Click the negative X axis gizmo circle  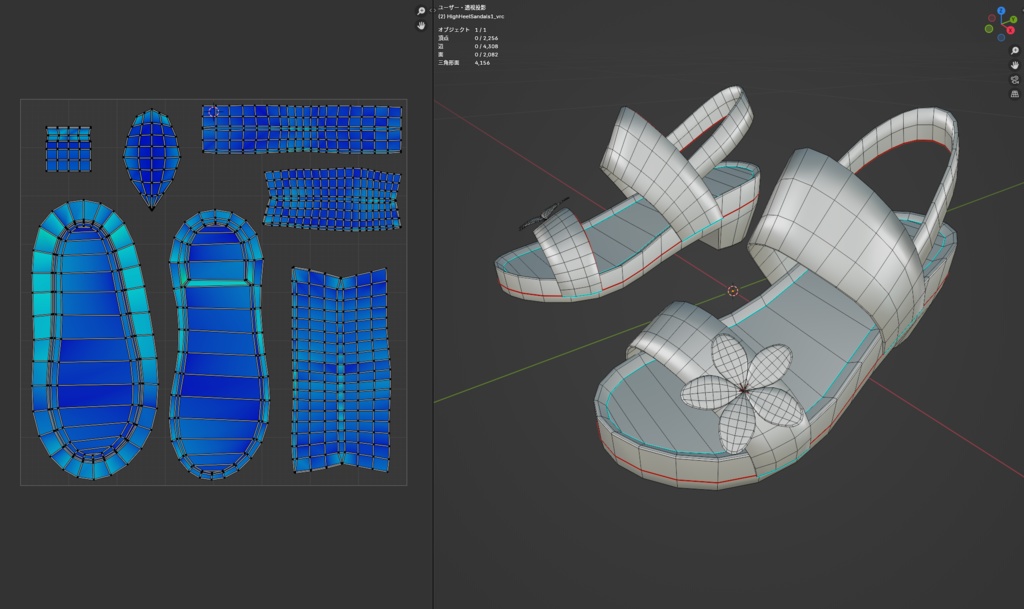point(990,18)
